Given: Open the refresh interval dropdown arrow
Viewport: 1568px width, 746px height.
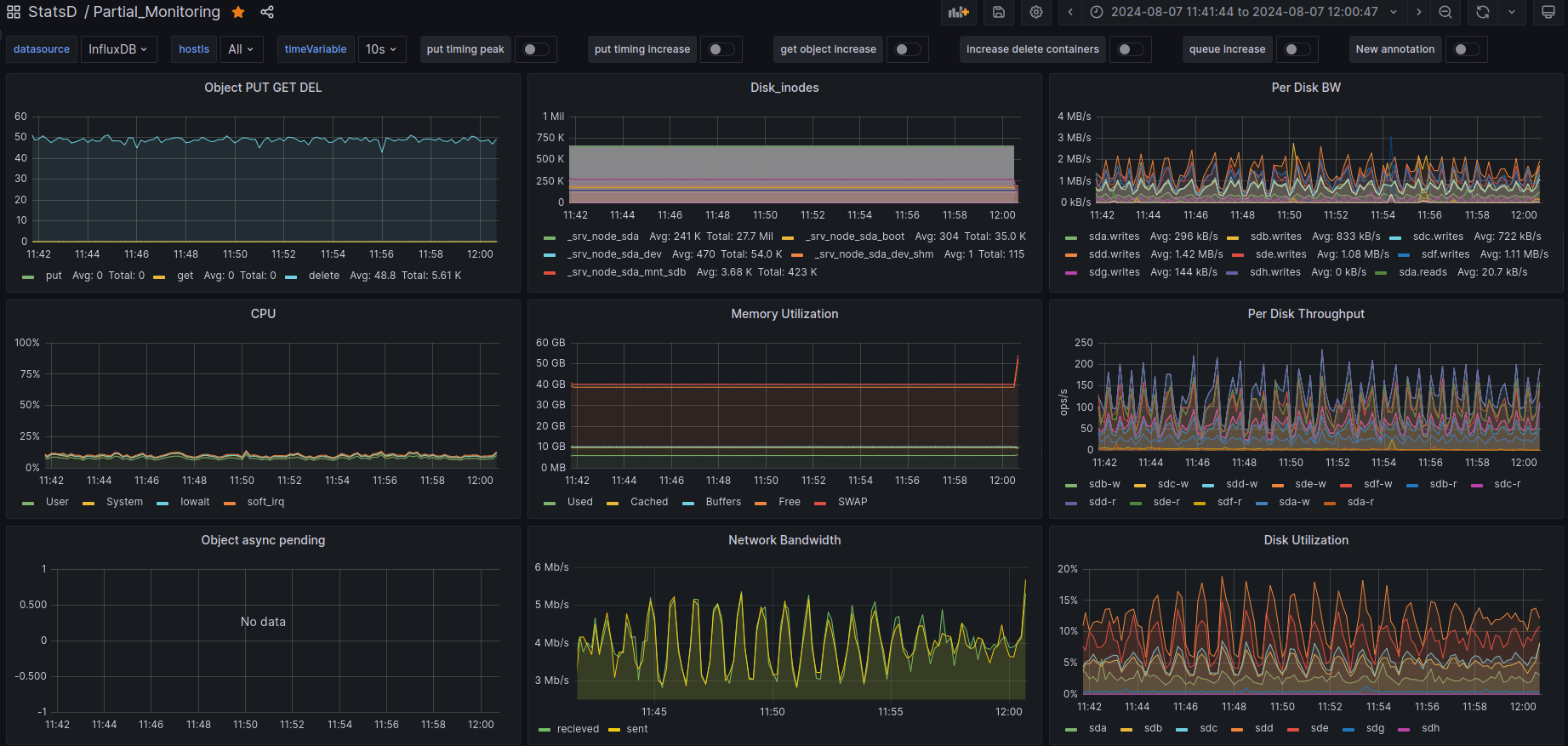Looking at the screenshot, I should (1512, 12).
